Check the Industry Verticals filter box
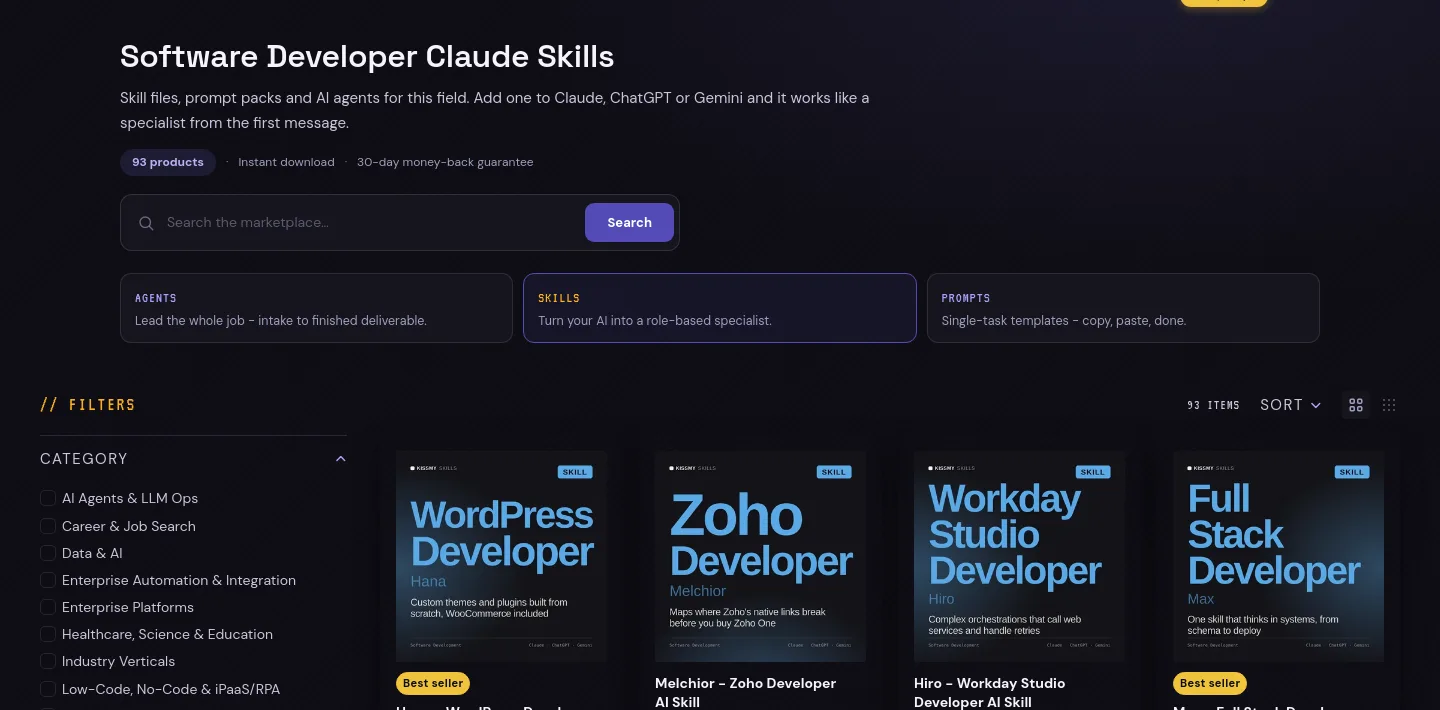This screenshot has height=710, width=1440. [x=48, y=661]
